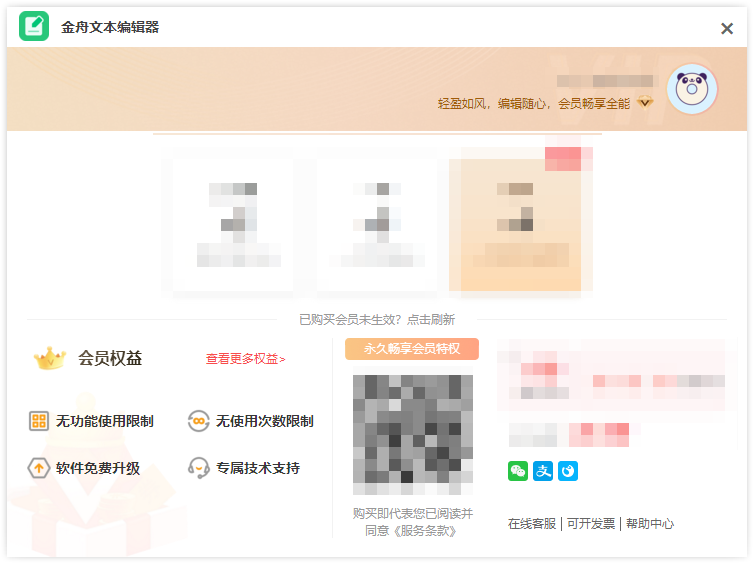The image size is (754, 564).
Task: Open the 帮助中心 help center
Action: [650, 524]
